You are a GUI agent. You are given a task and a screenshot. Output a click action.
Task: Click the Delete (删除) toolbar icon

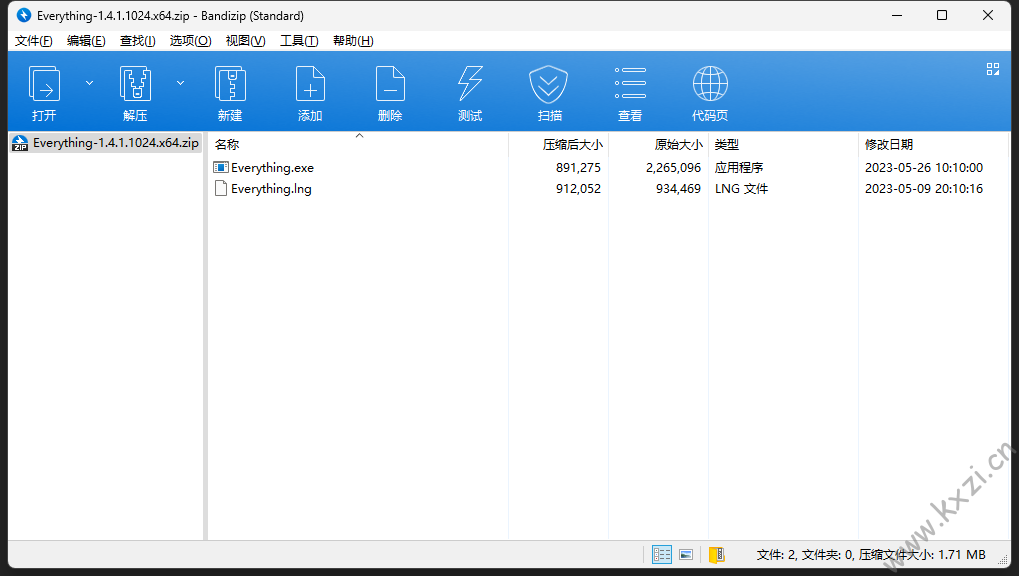click(x=390, y=84)
